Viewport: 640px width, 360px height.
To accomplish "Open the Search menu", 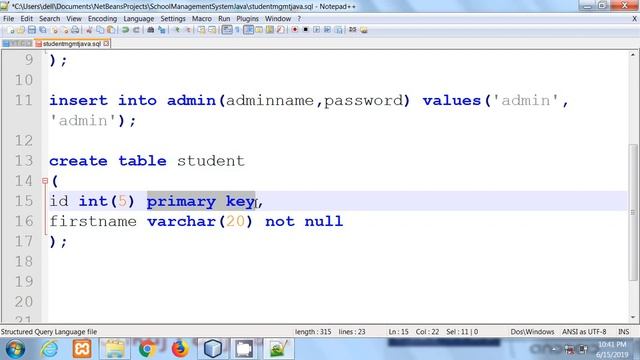I will [49, 19].
